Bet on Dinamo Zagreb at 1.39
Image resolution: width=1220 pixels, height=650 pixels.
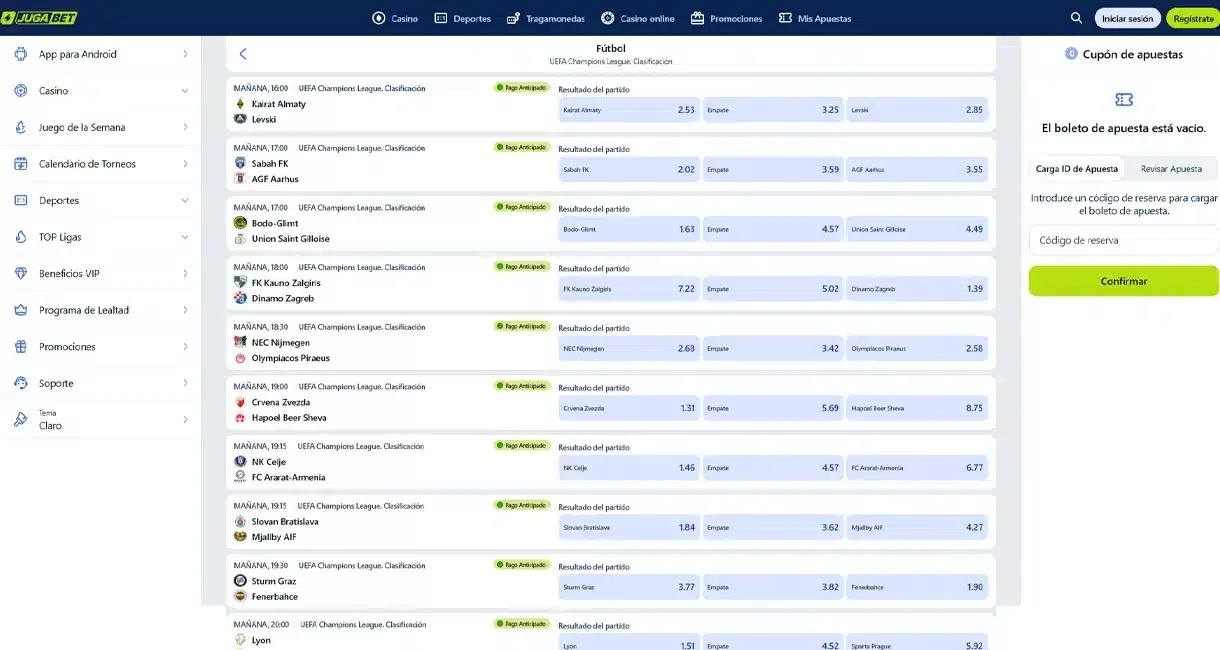[x=917, y=289]
